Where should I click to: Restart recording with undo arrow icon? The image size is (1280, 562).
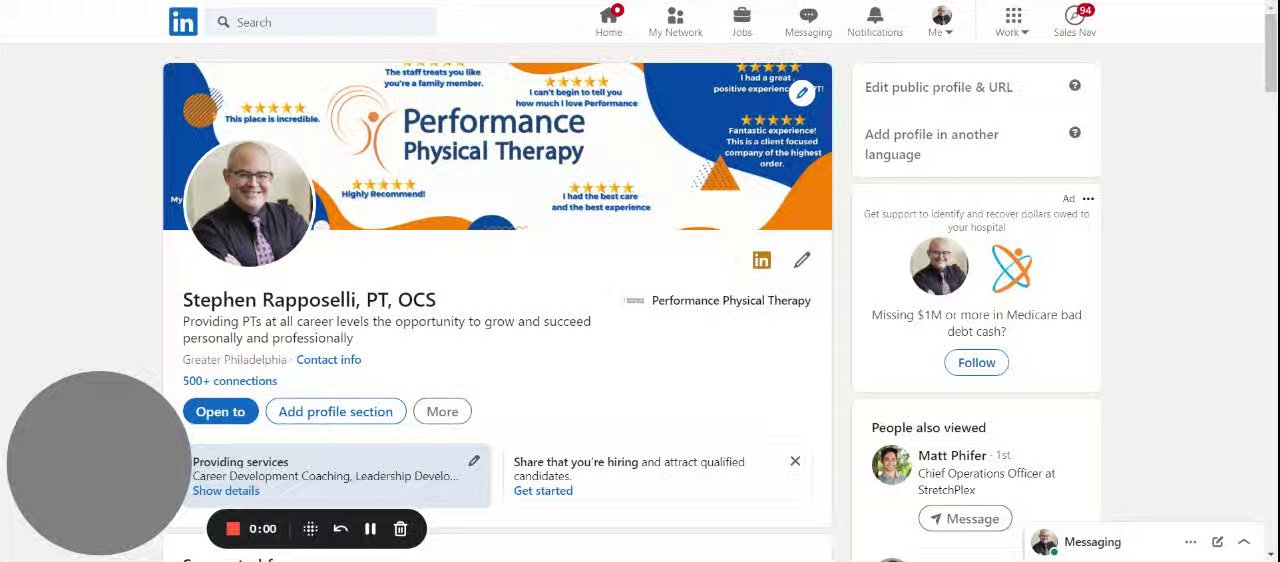tap(340, 529)
